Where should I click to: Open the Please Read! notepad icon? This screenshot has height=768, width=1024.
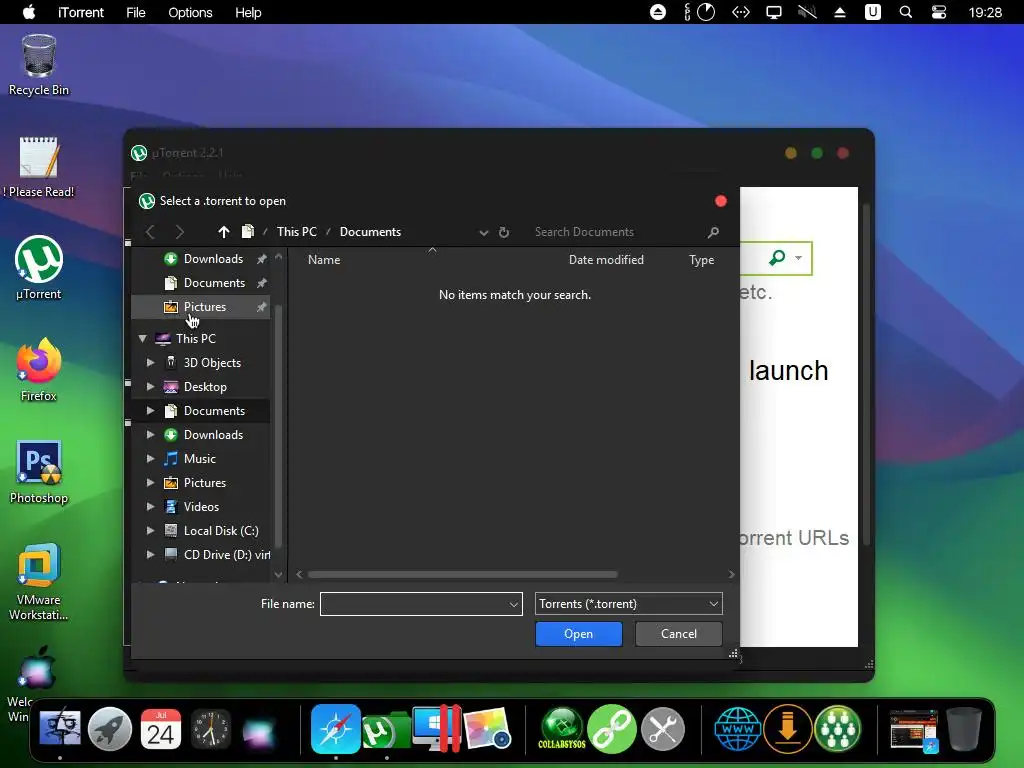click(39, 167)
